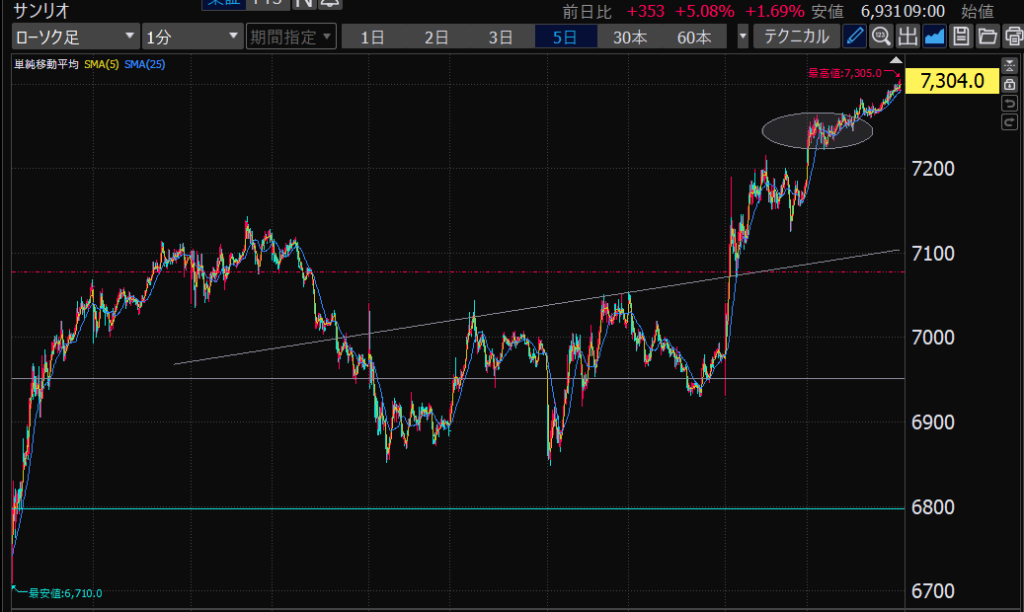Click the SMA(25) indicator label
Image resolution: width=1024 pixels, height=612 pixels.
coord(146,65)
